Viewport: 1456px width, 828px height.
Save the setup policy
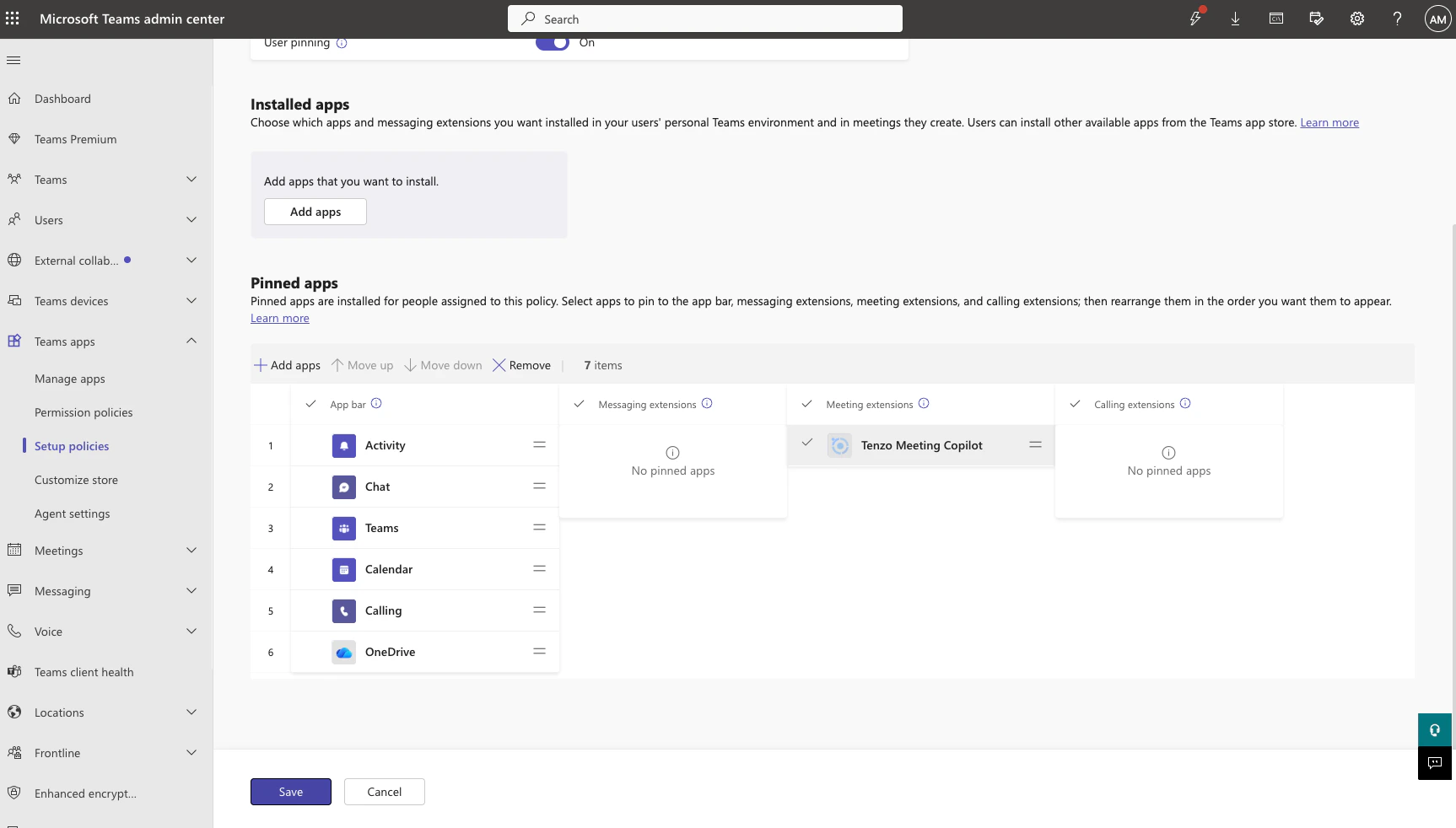pyautogui.click(x=291, y=792)
